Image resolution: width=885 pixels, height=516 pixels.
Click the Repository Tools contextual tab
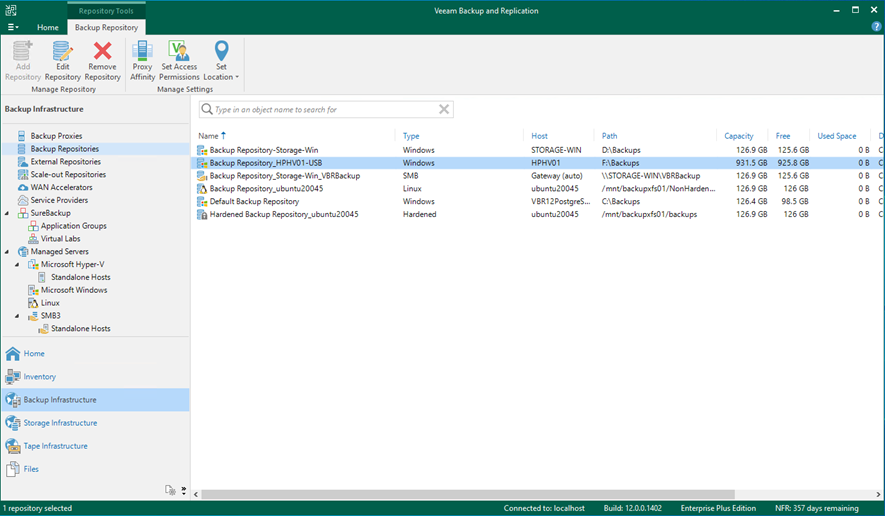pos(106,11)
